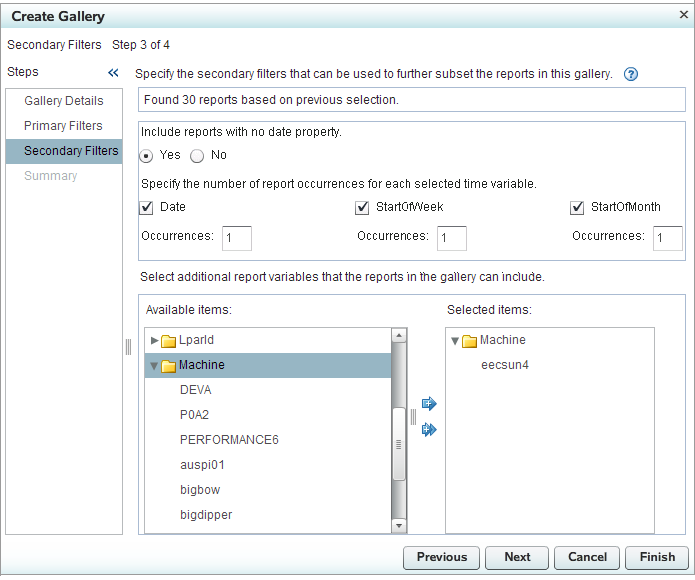Collapse the Steps panel with double chevron
Screen dimensions: 695x580
113,73
